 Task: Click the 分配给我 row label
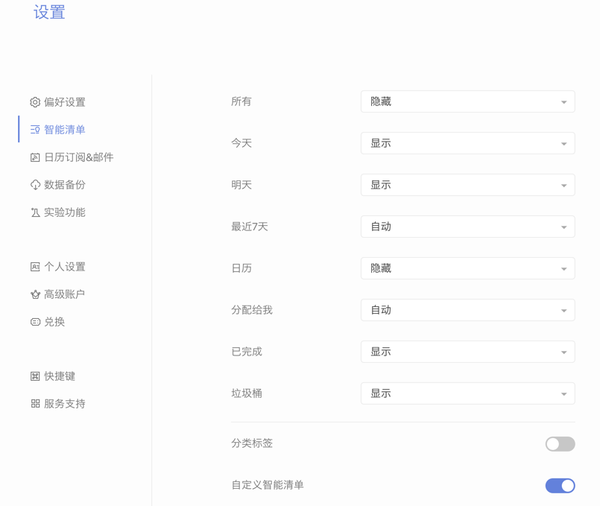pyautogui.click(x=252, y=310)
